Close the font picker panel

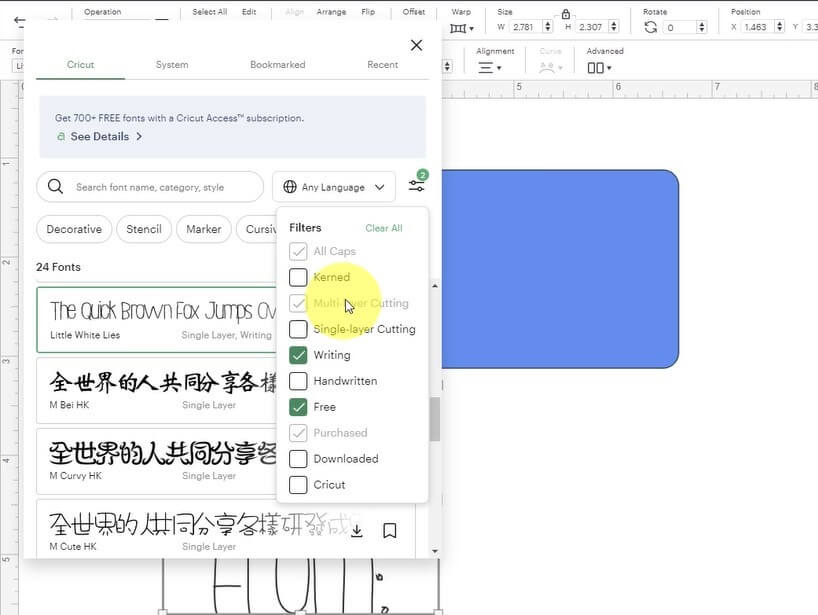coord(416,45)
